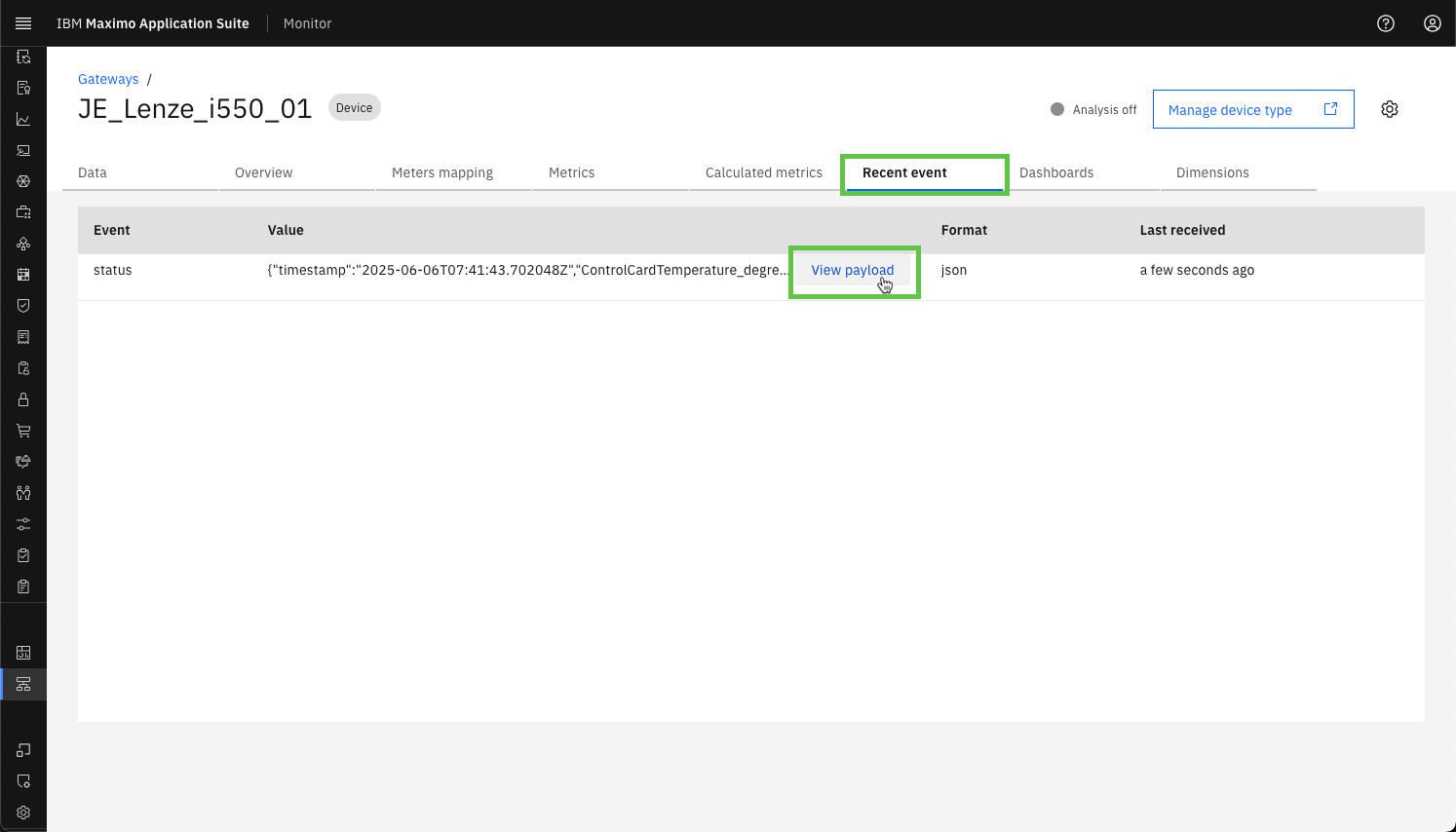
Task: Click the bottom sidebar gear icon
Action: [x=23, y=813]
